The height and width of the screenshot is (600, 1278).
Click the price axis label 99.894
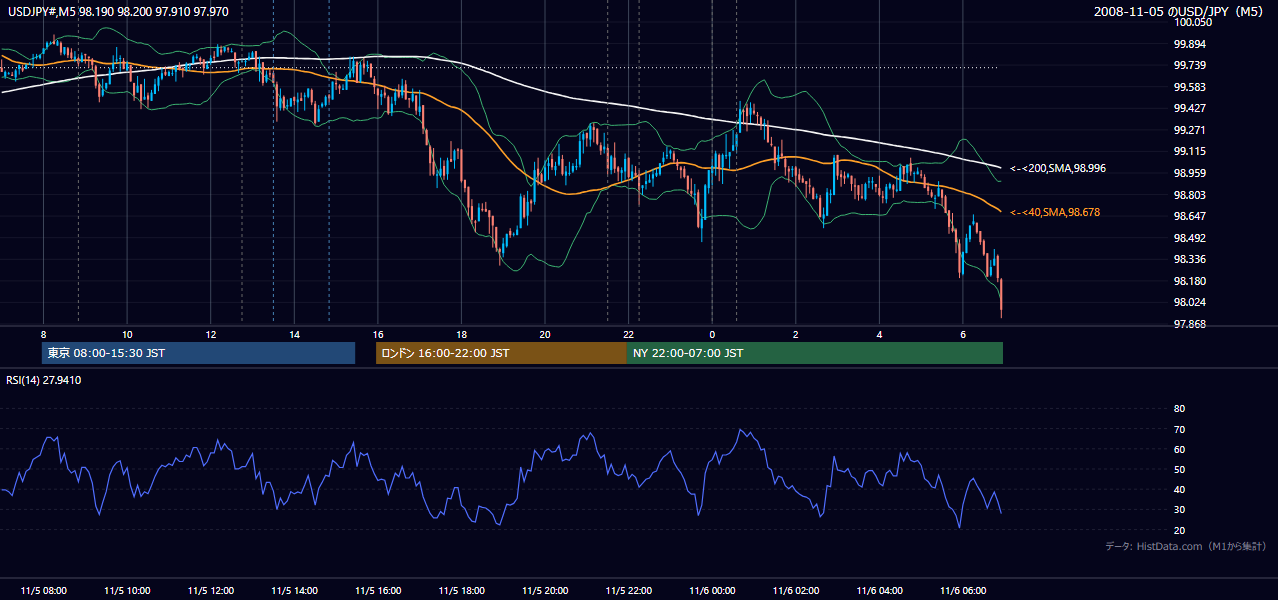(x=1190, y=44)
